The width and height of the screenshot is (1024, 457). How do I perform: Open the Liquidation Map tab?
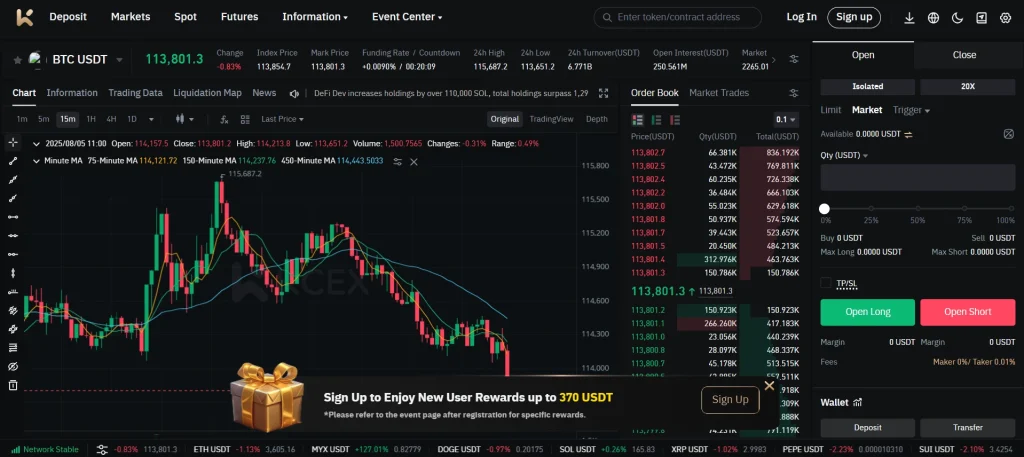[207, 93]
